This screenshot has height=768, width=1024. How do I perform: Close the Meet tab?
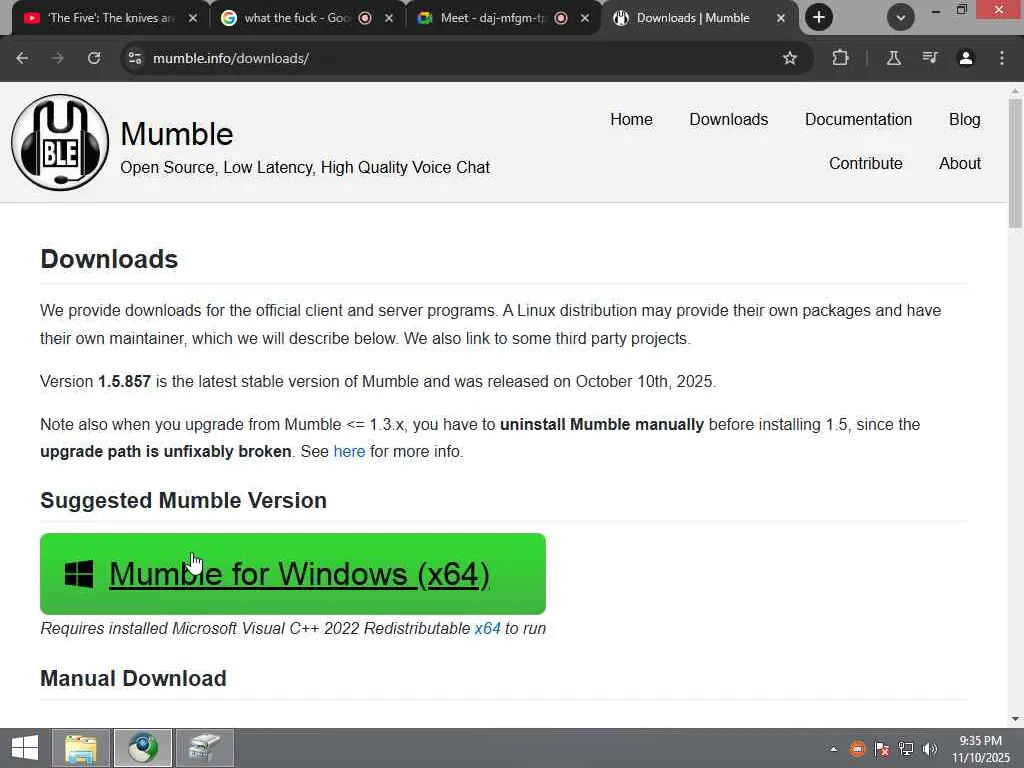click(585, 18)
